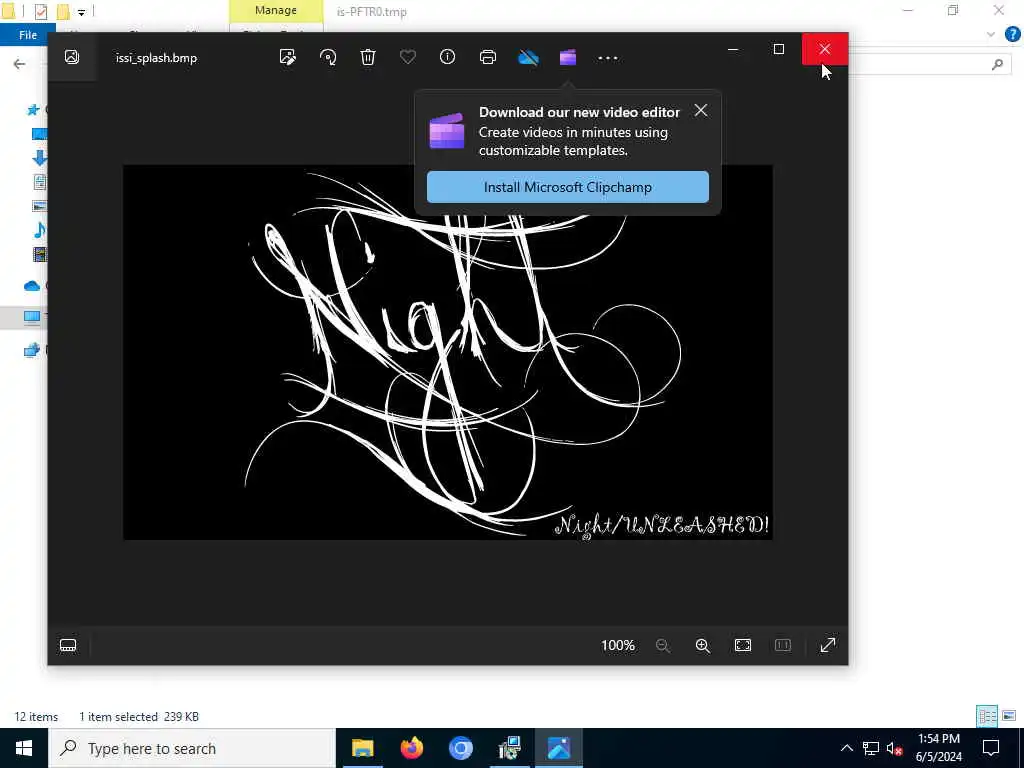1024x768 pixels.
Task: Expand the Explorer ribbon chevron
Action: click(991, 35)
